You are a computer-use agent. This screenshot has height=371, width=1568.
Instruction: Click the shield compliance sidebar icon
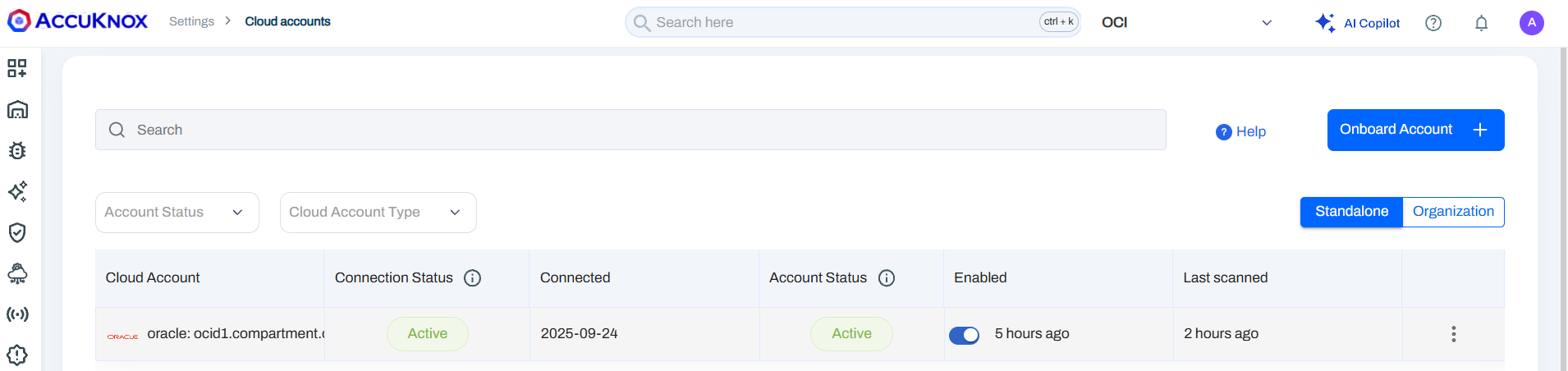17,232
